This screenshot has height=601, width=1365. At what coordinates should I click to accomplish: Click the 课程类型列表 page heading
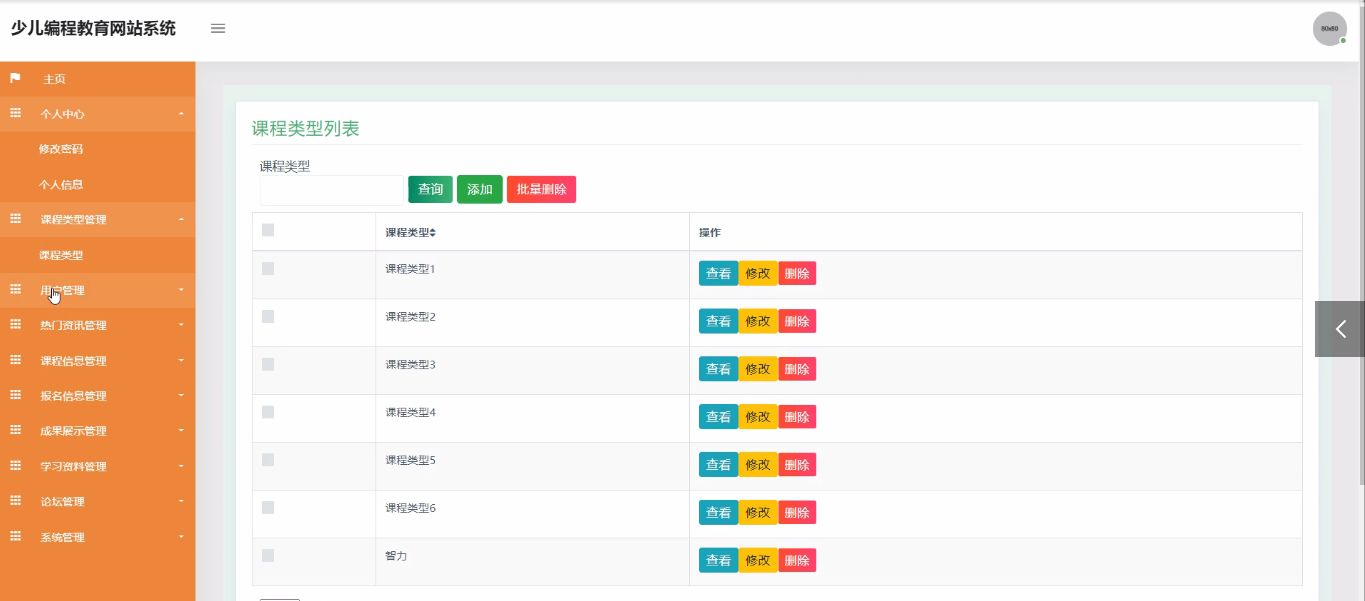[x=305, y=128]
